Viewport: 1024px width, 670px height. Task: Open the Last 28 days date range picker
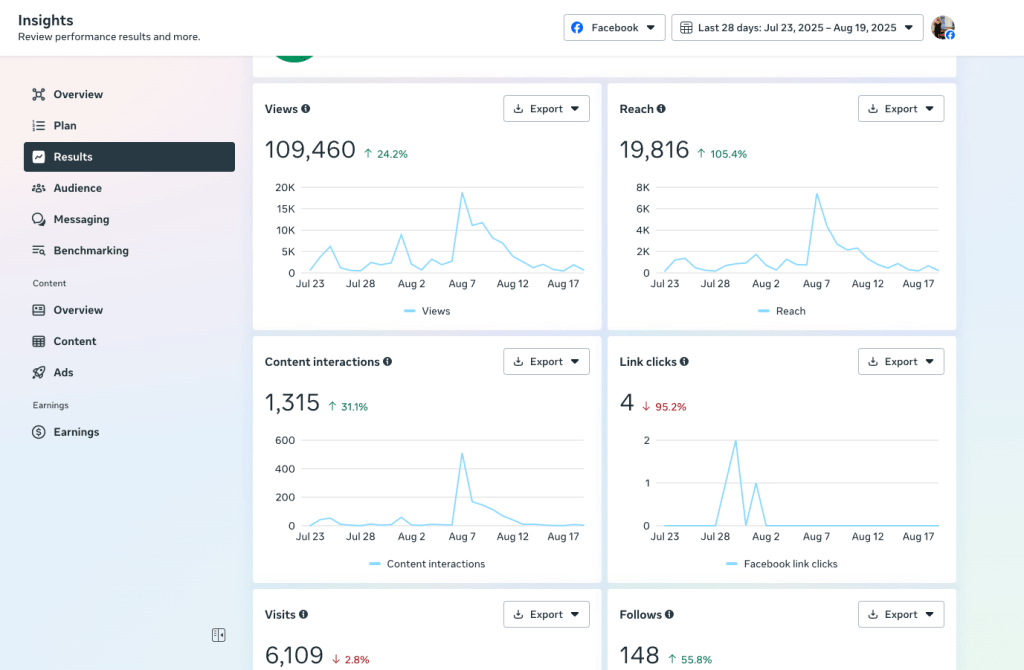tap(797, 28)
